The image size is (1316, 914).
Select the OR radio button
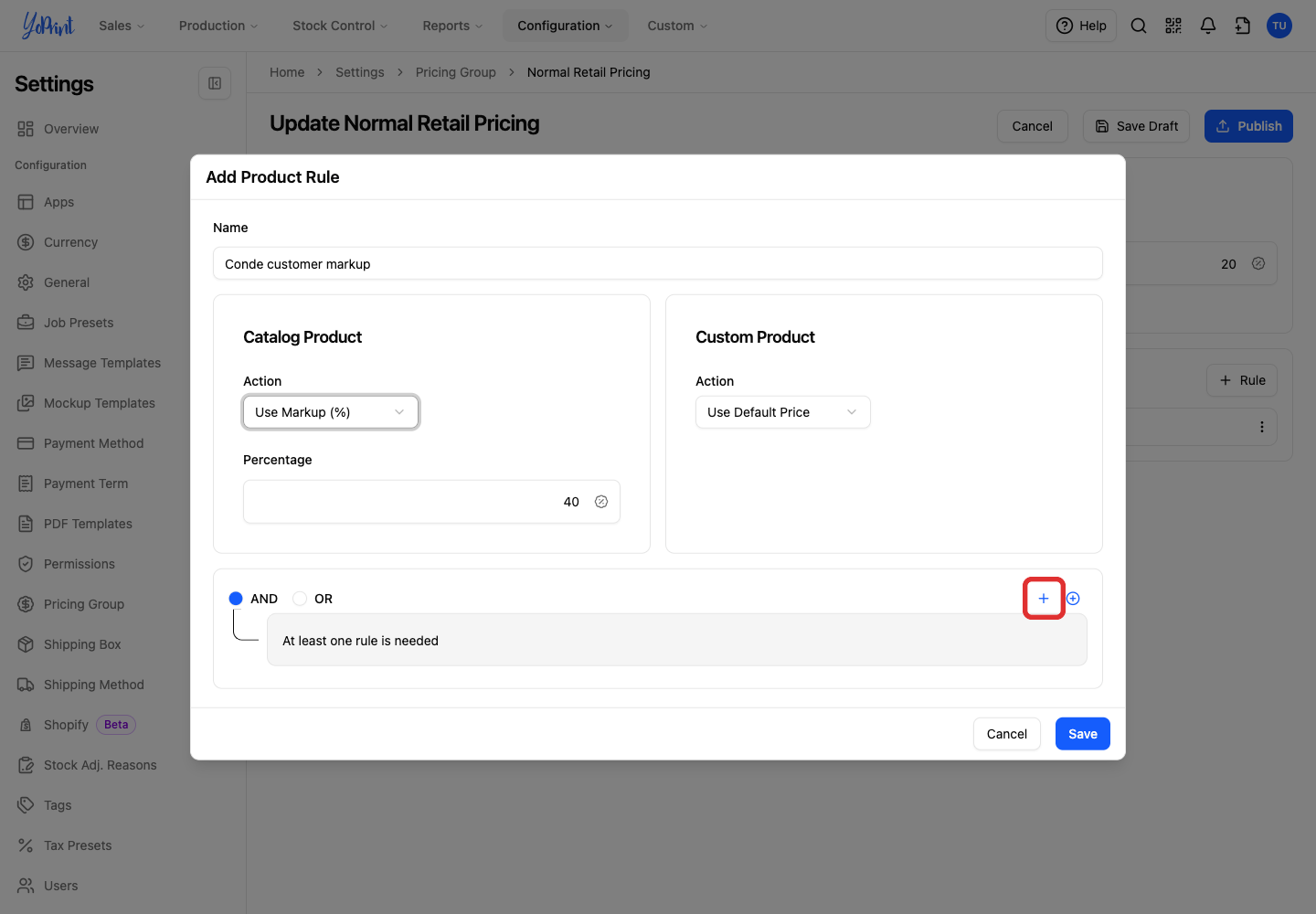(300, 599)
